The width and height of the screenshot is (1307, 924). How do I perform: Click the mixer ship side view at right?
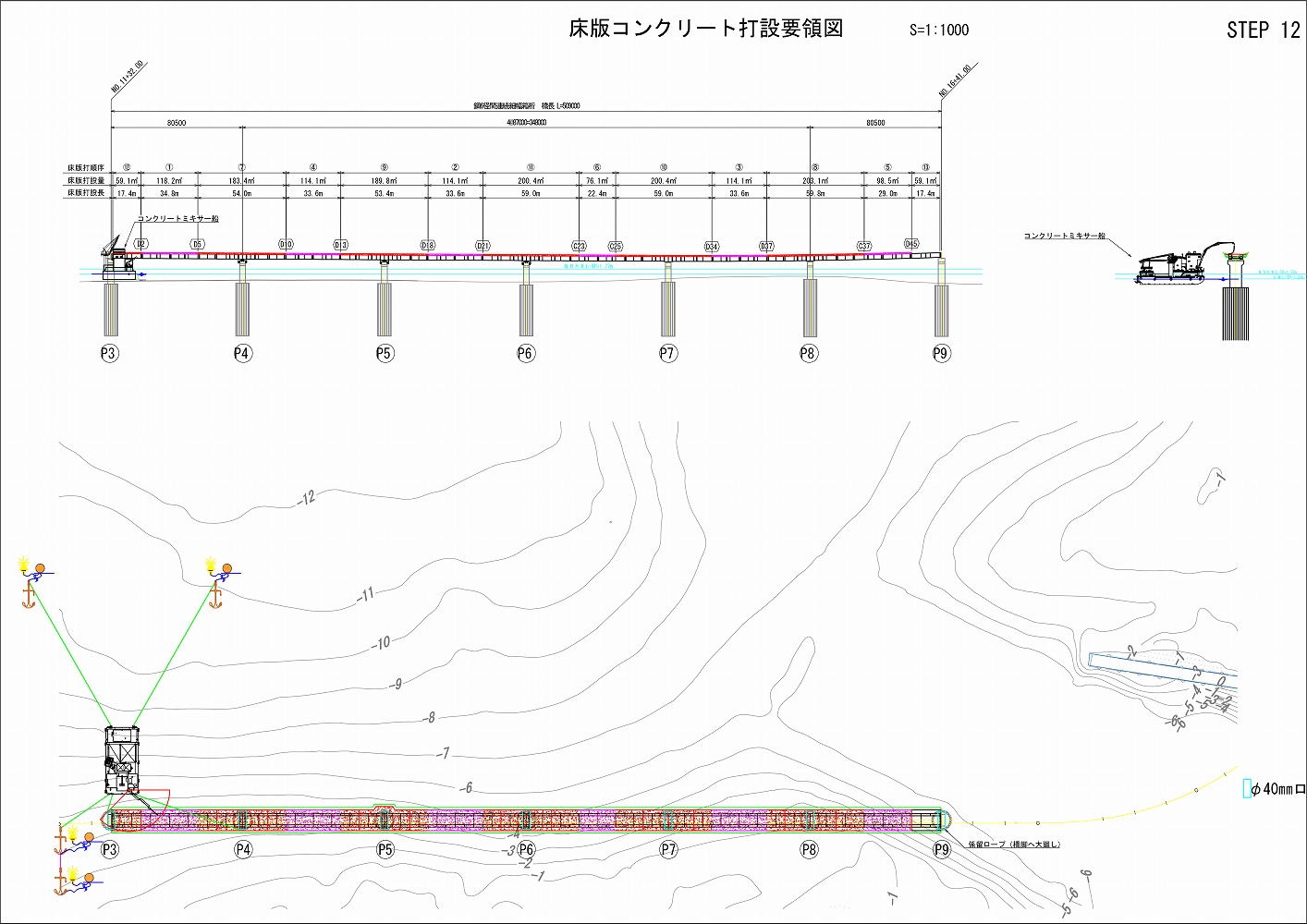point(1174,267)
